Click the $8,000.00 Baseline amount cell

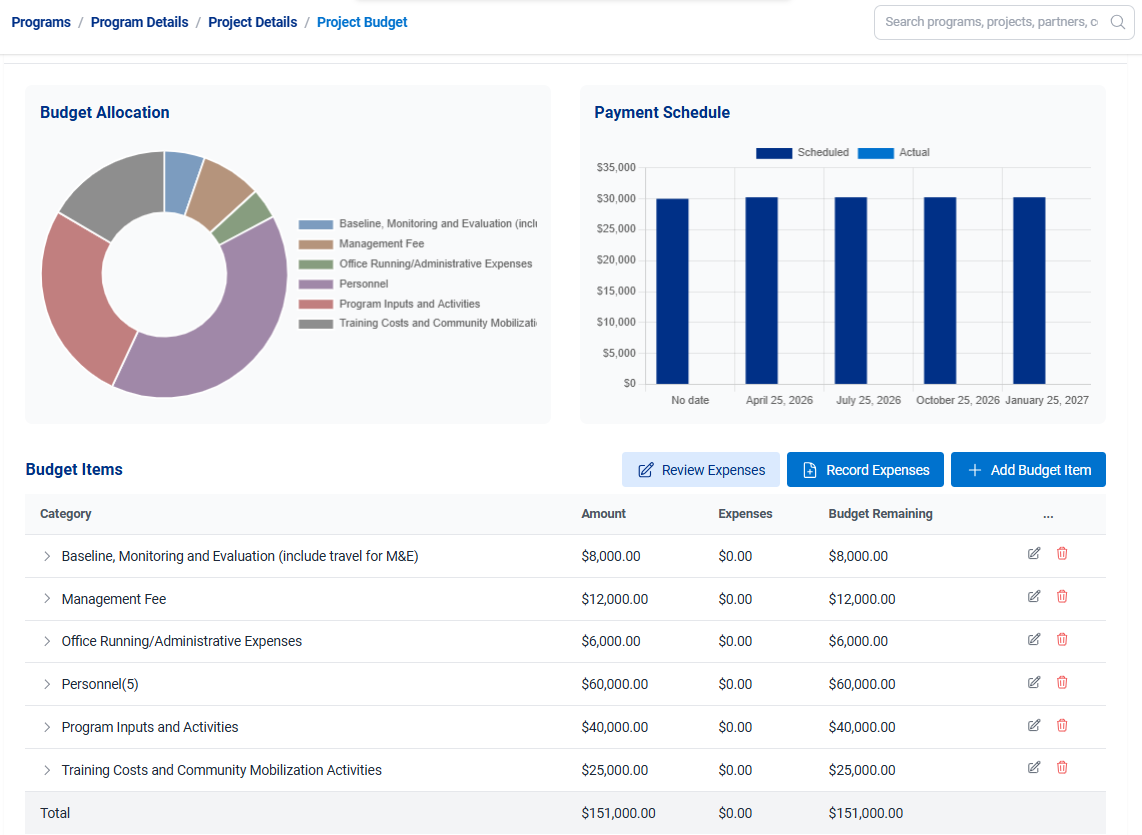point(611,556)
